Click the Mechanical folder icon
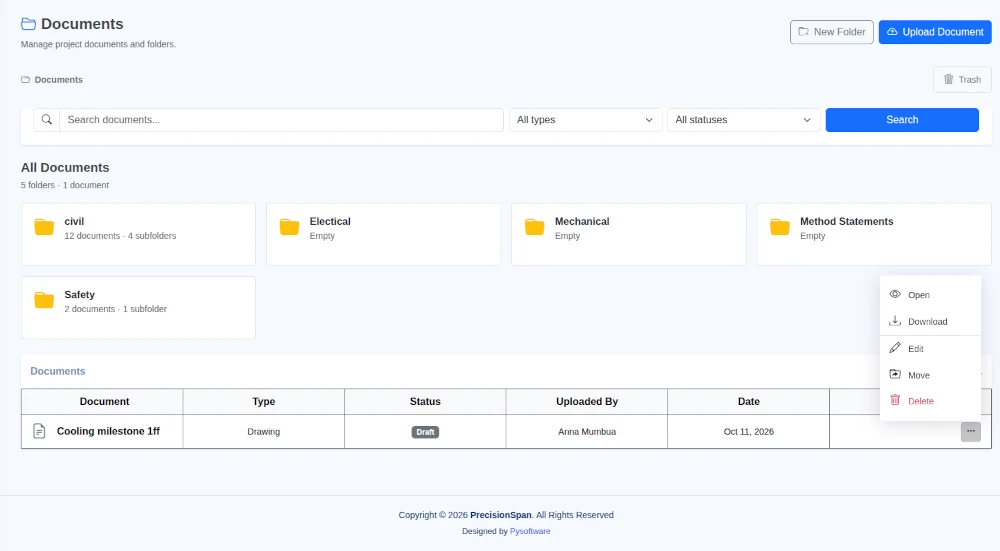Viewport: 1000px width, 551px height. coord(534,227)
